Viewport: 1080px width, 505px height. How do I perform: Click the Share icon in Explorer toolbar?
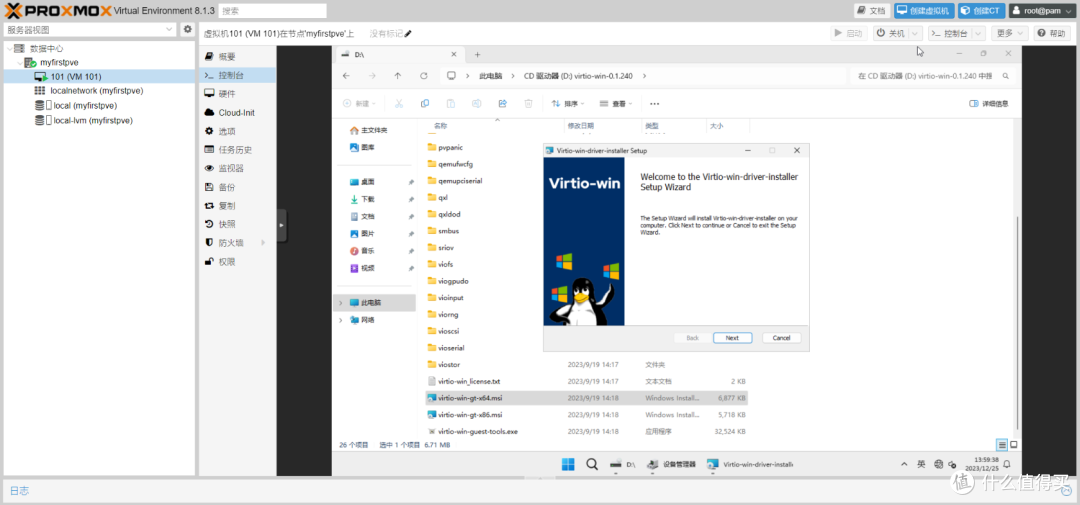pyautogui.click(x=502, y=103)
